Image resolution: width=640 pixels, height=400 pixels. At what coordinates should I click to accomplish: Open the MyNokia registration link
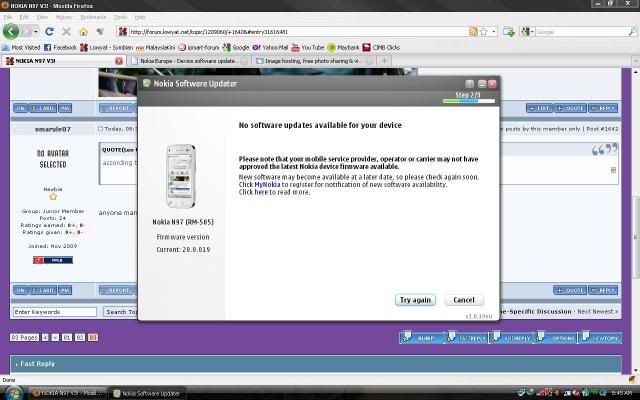click(x=266, y=184)
